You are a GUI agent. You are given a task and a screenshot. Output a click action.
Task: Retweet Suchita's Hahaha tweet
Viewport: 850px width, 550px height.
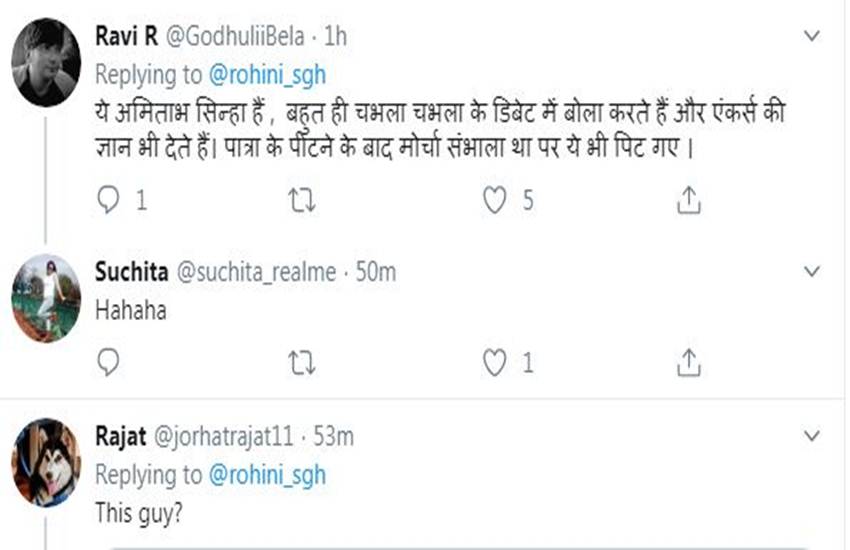301,360
